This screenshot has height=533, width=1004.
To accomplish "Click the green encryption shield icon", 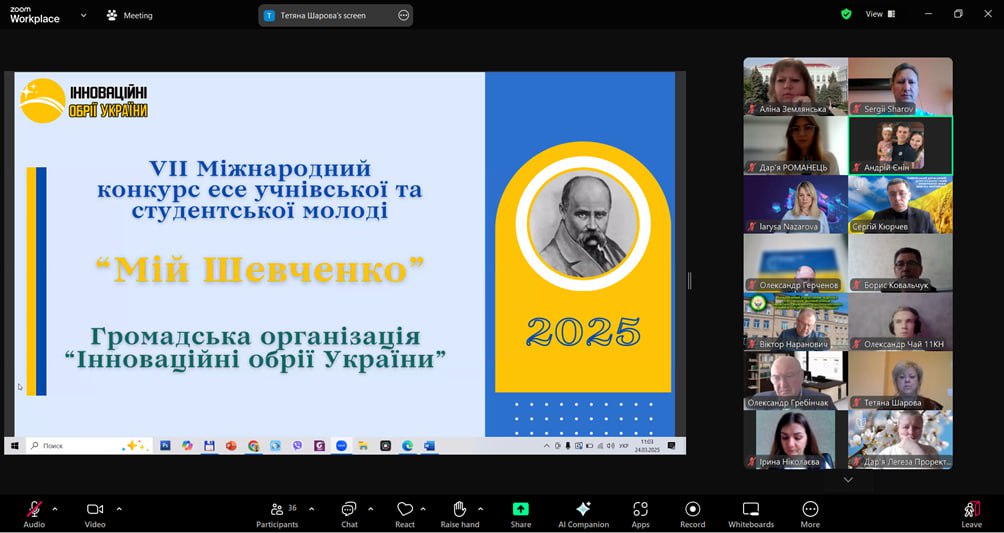I will coord(846,14).
